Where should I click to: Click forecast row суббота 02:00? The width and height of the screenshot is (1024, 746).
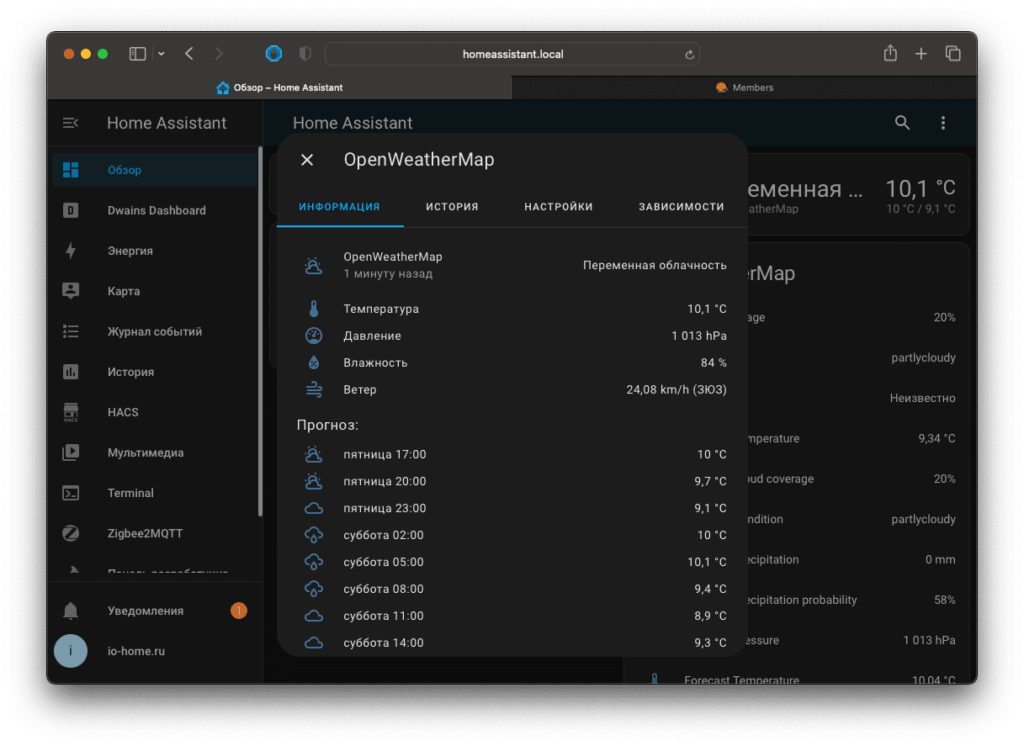(512, 535)
